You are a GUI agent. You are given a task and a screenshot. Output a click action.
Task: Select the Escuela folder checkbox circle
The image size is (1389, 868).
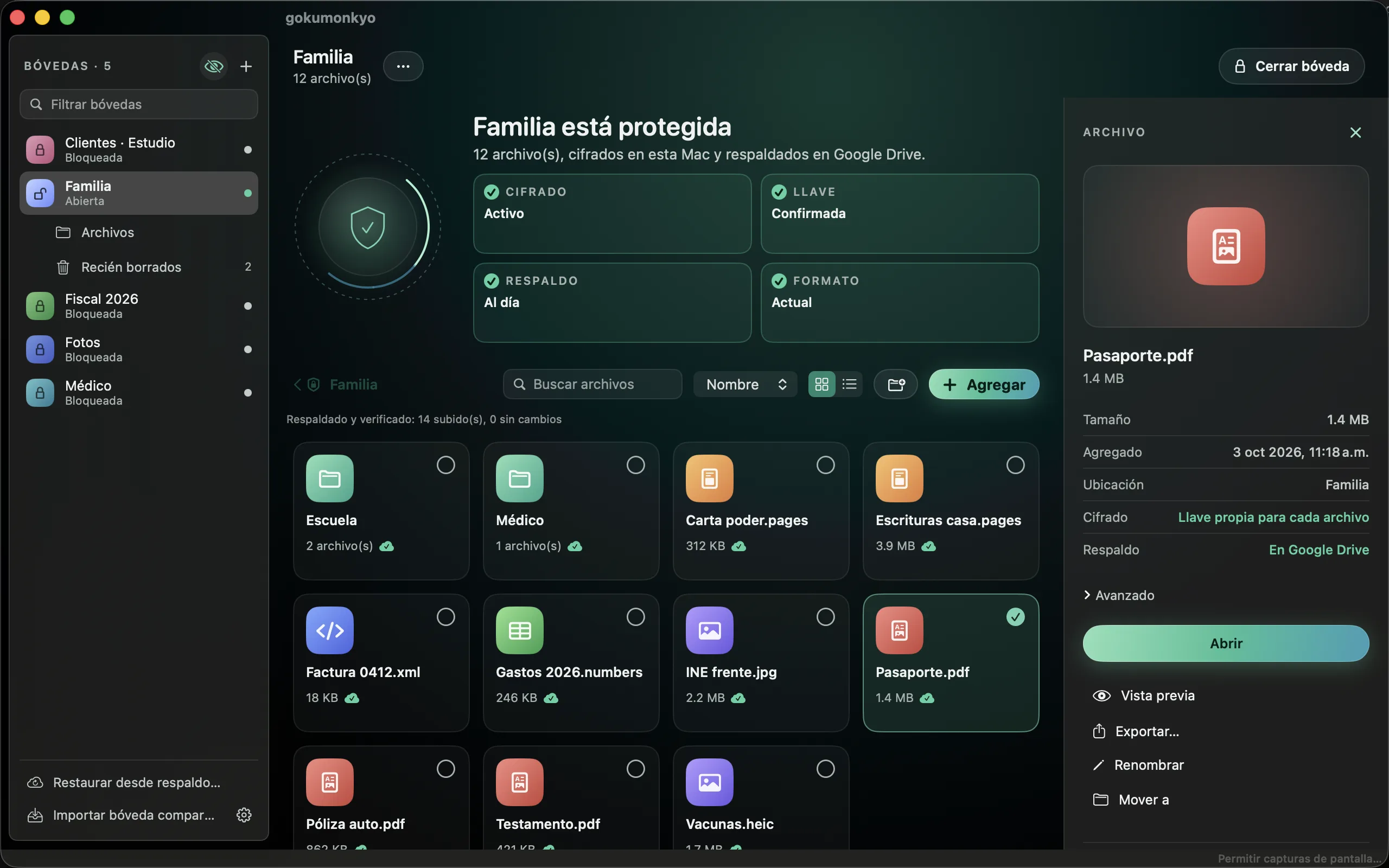pos(445,465)
